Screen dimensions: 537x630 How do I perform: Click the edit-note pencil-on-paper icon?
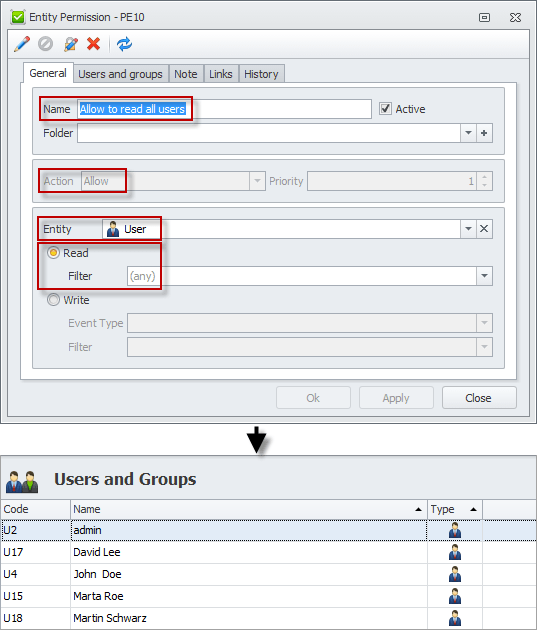(70, 44)
